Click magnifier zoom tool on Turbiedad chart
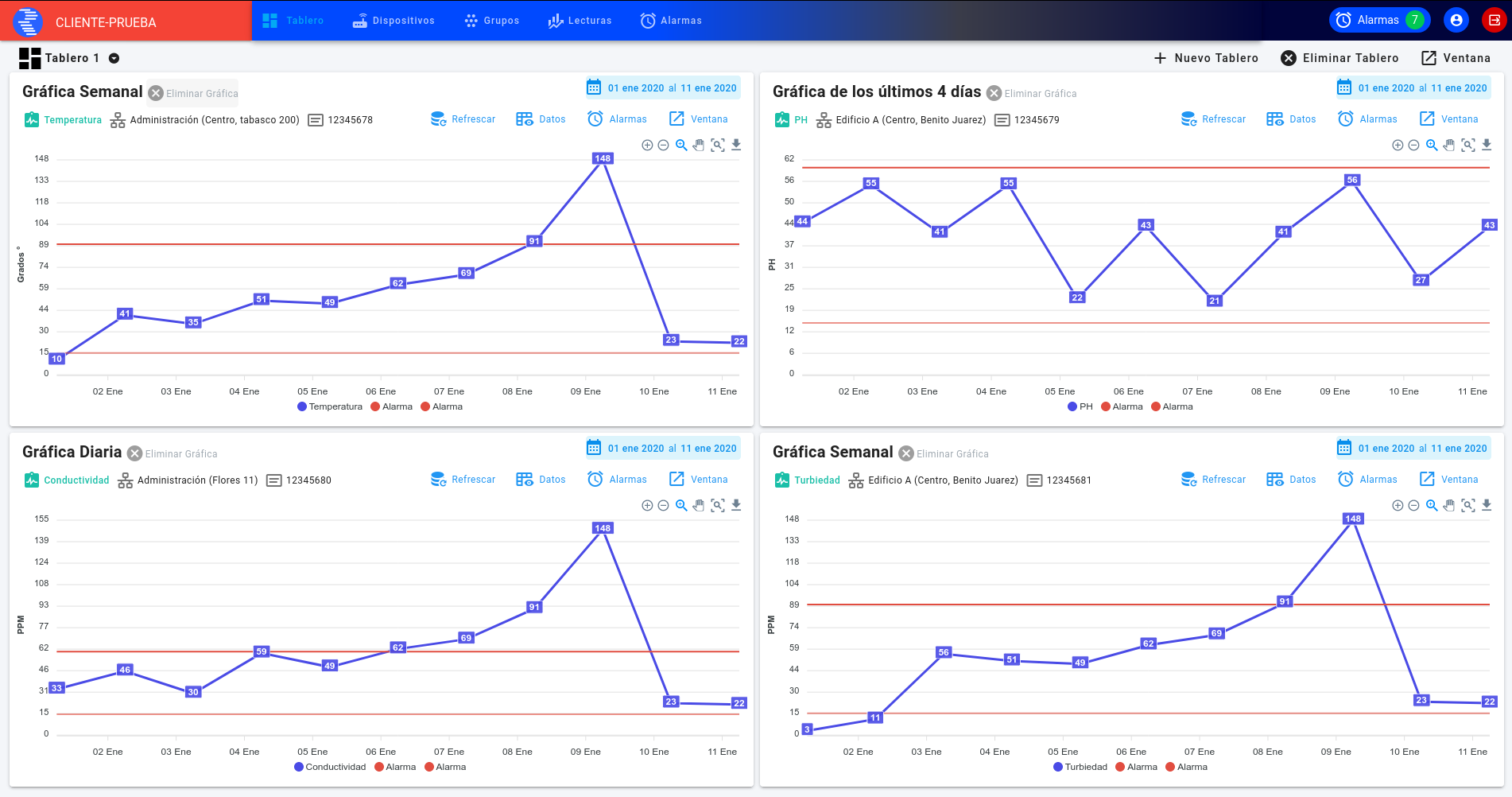The image size is (1512, 797). point(1432,505)
